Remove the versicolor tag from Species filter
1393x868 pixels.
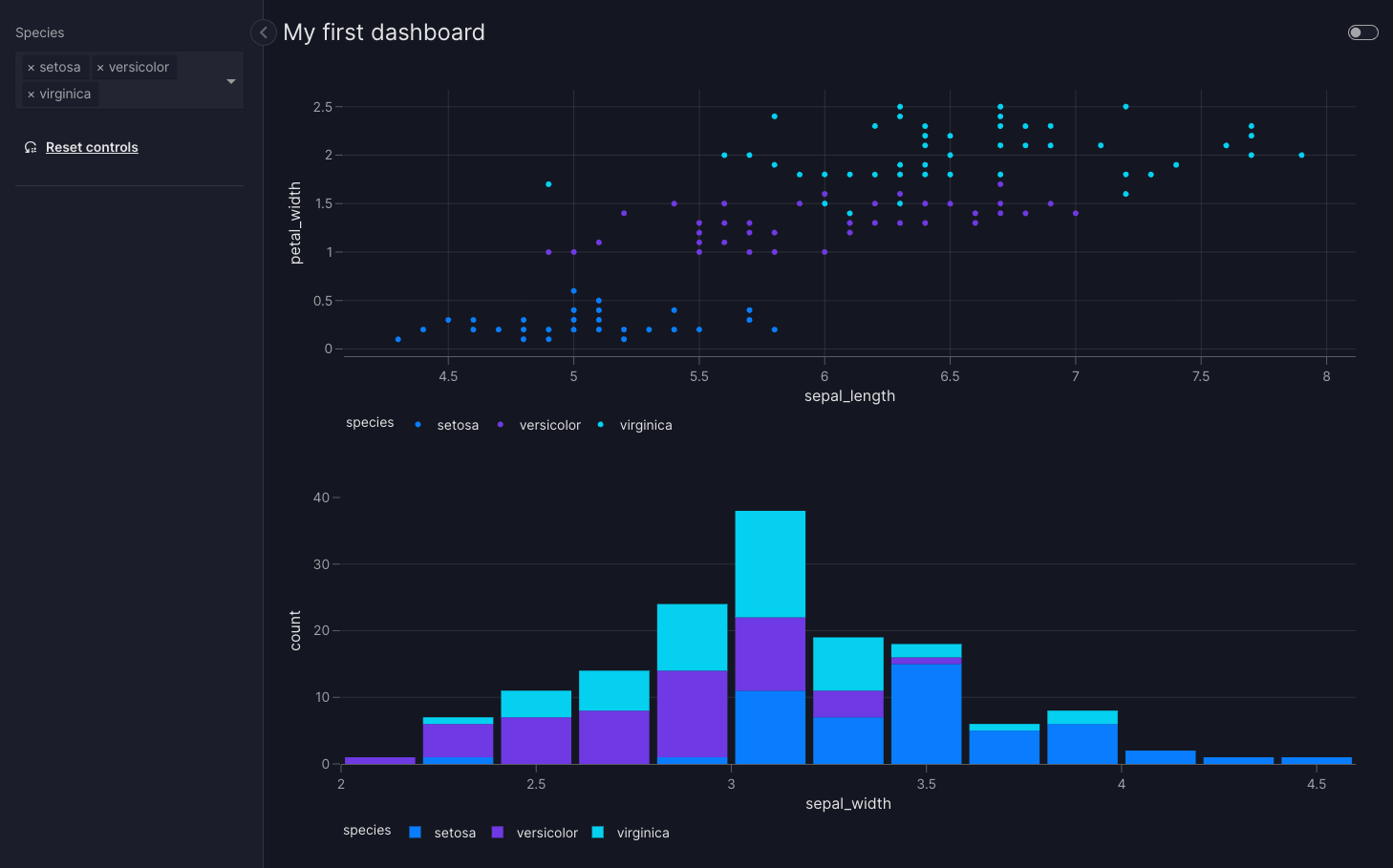point(100,68)
